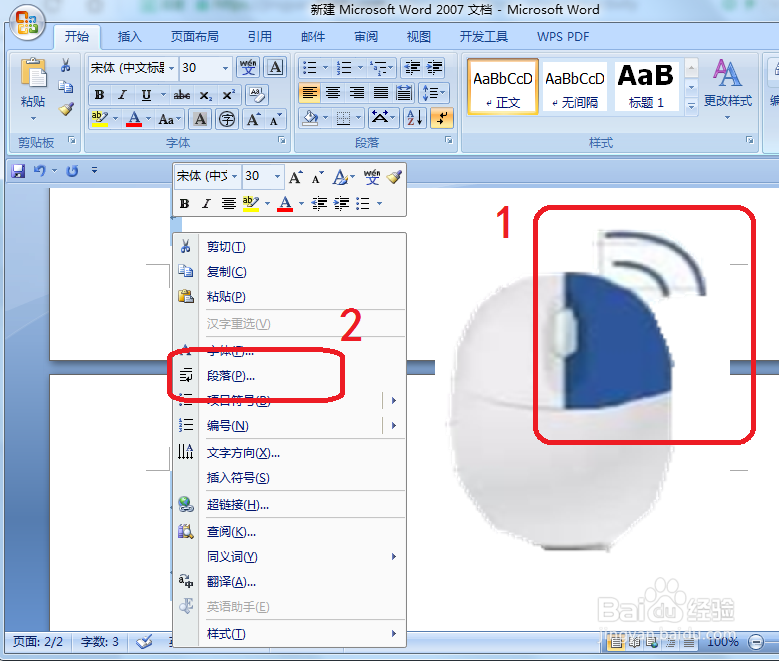Click the Redo icon in quick access toolbar
Viewport: 779px width, 661px height.
coord(73,171)
